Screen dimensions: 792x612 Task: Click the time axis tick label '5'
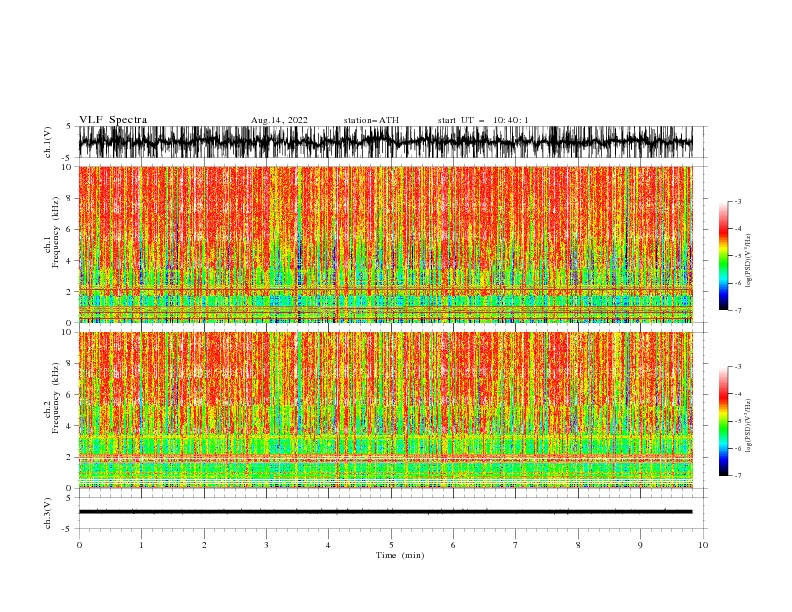point(391,545)
